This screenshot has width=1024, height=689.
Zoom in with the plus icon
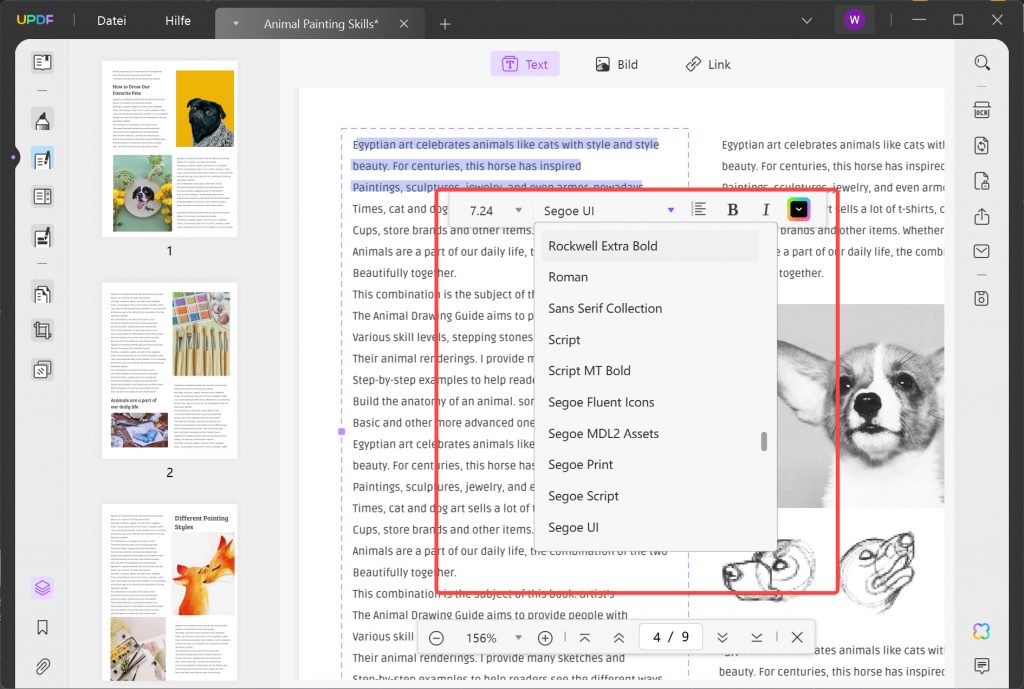(x=545, y=638)
